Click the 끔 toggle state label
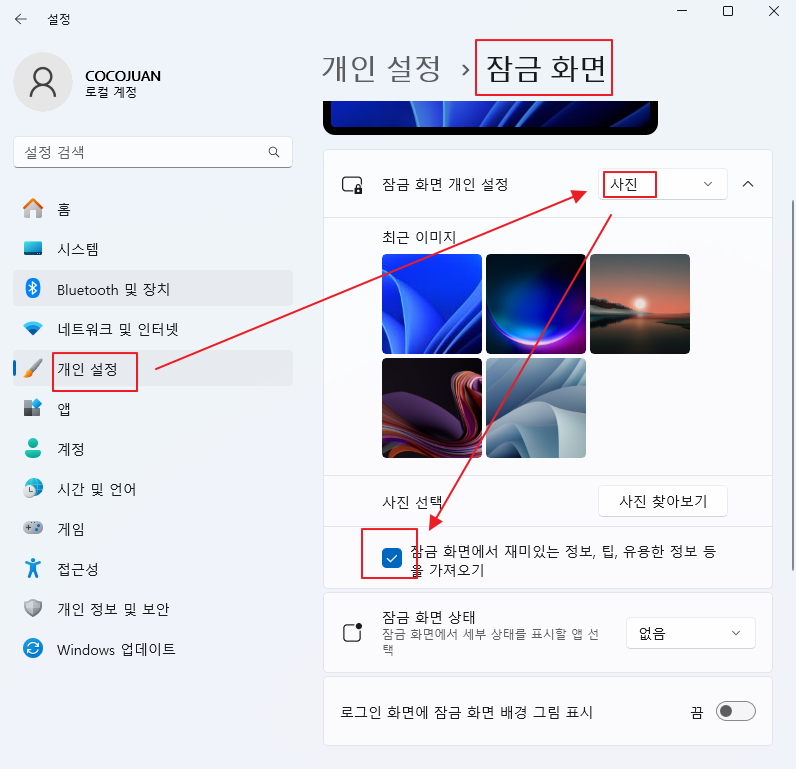This screenshot has height=769, width=796. (x=697, y=712)
